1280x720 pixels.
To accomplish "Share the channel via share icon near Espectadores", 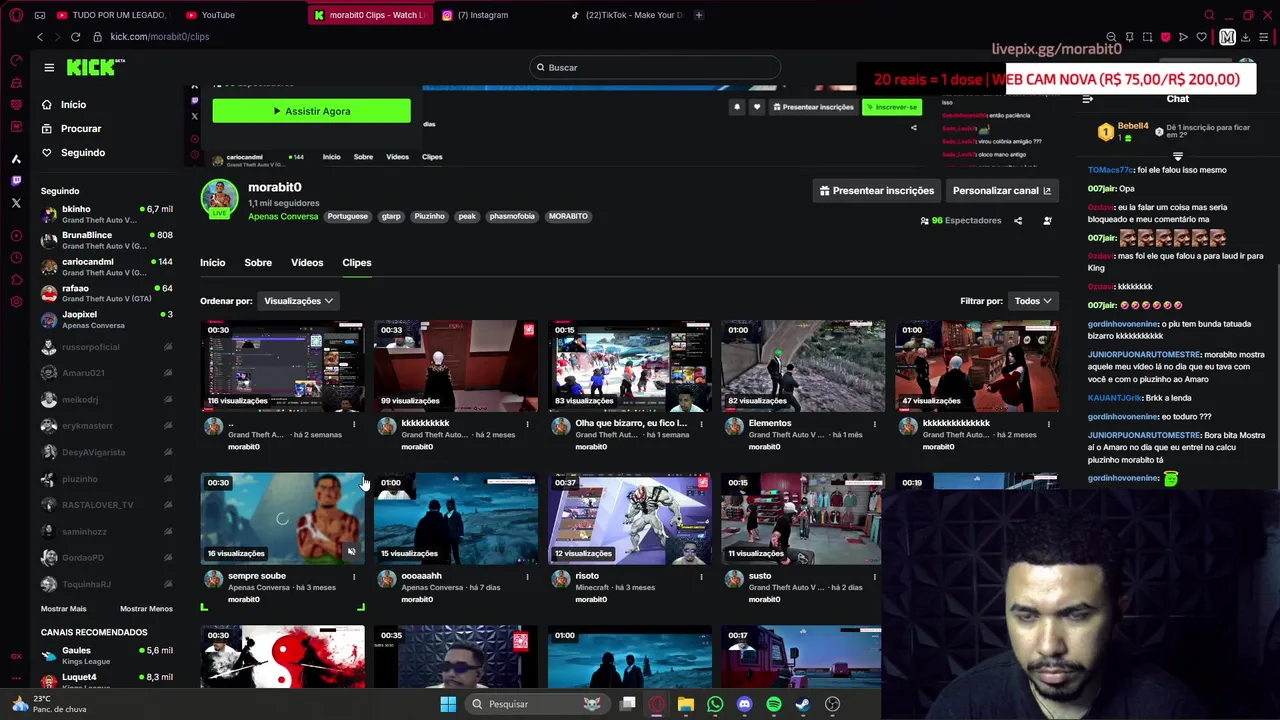I will tap(1018, 220).
